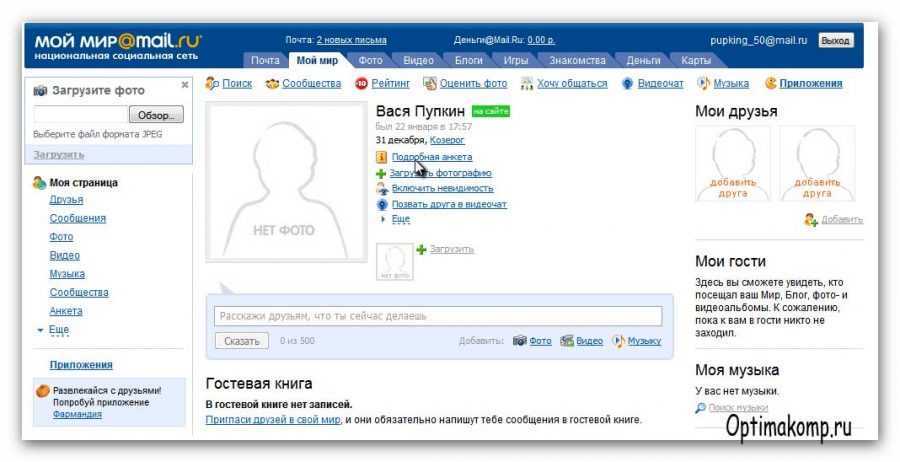The width and height of the screenshot is (900, 462).
Task: Click the Подробная анкета info icon
Action: 381,157
